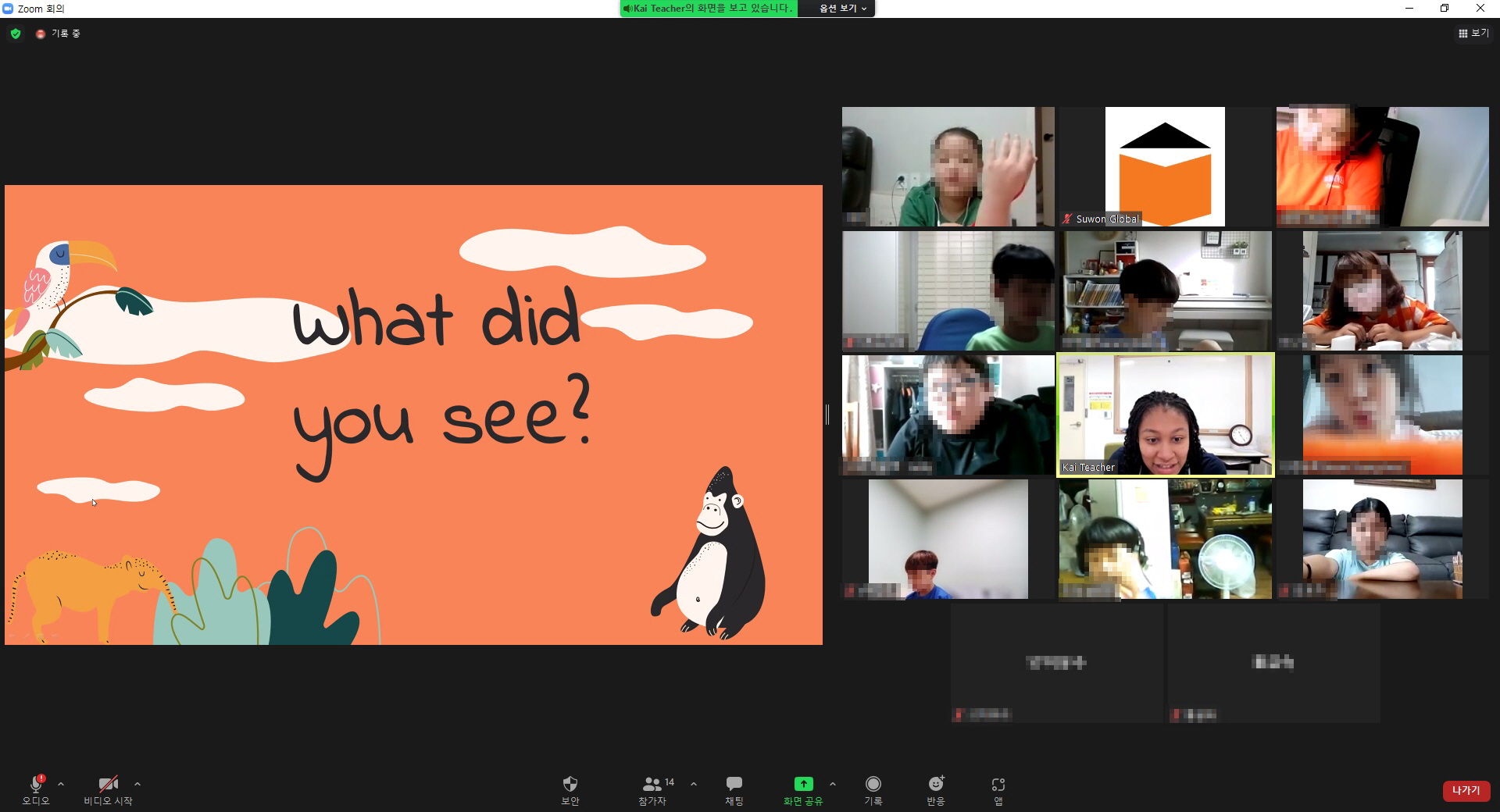The width and height of the screenshot is (1500, 812).
Task: Click the red Leave meeting button
Action: coord(1466,790)
